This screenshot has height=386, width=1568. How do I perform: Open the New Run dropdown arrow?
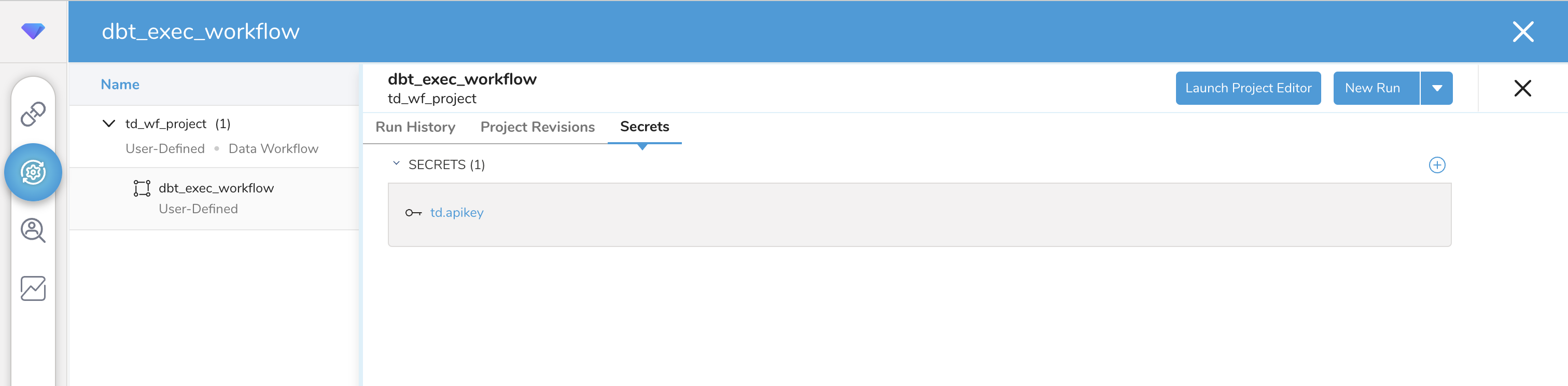point(1436,88)
